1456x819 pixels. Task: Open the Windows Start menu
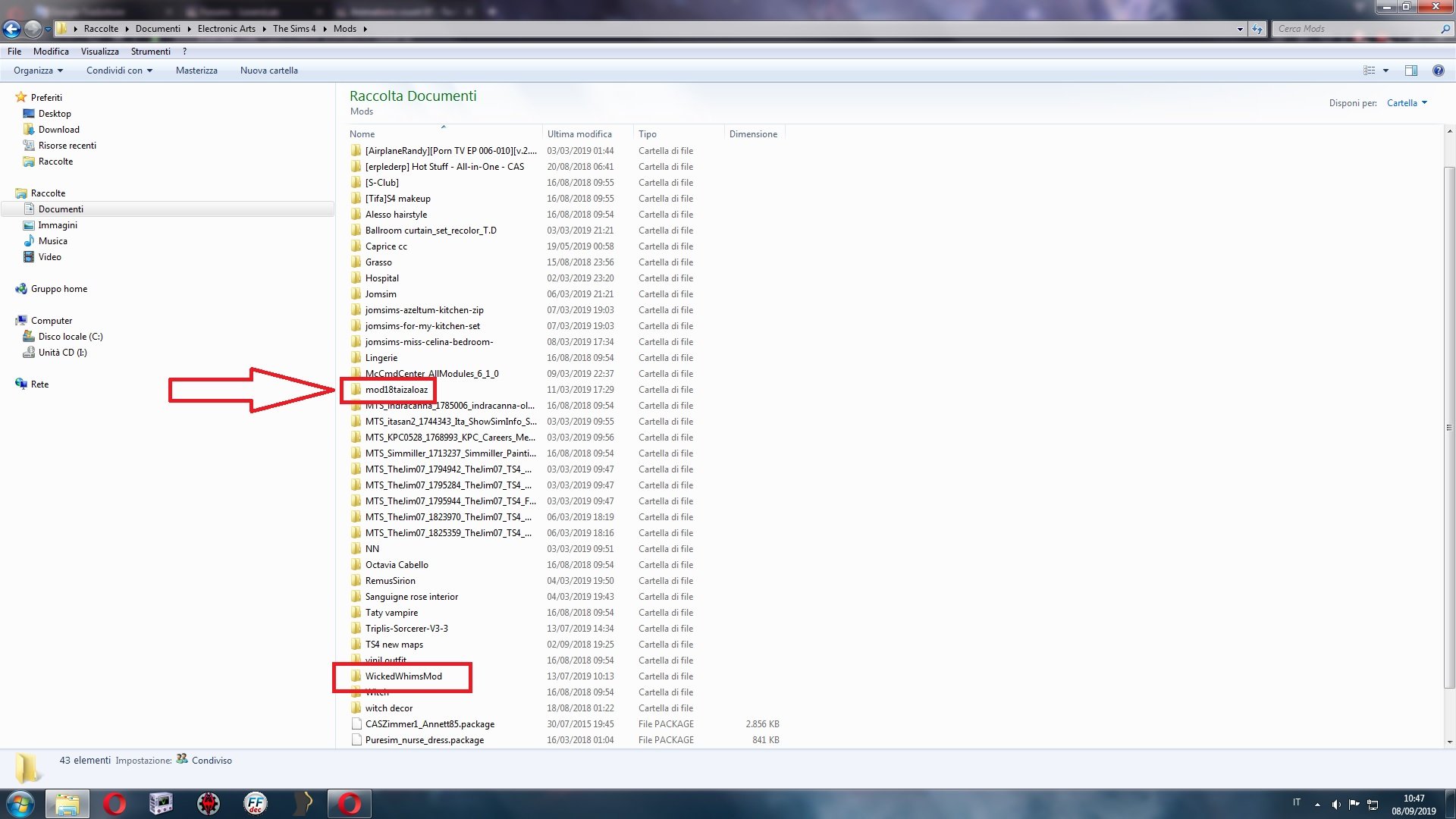tap(20, 804)
